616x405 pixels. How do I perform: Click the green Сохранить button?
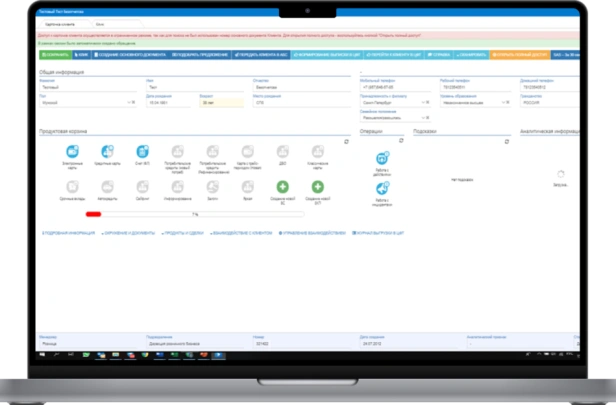[55, 55]
